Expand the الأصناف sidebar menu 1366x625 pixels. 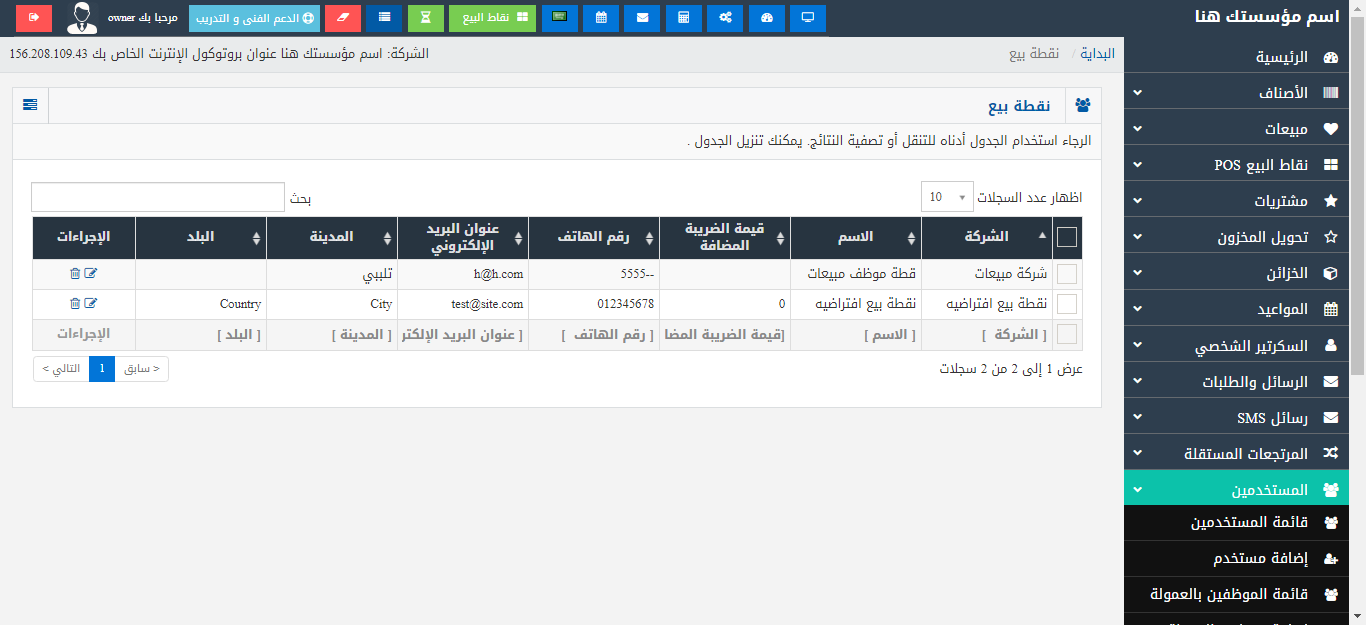pyautogui.click(x=1244, y=93)
